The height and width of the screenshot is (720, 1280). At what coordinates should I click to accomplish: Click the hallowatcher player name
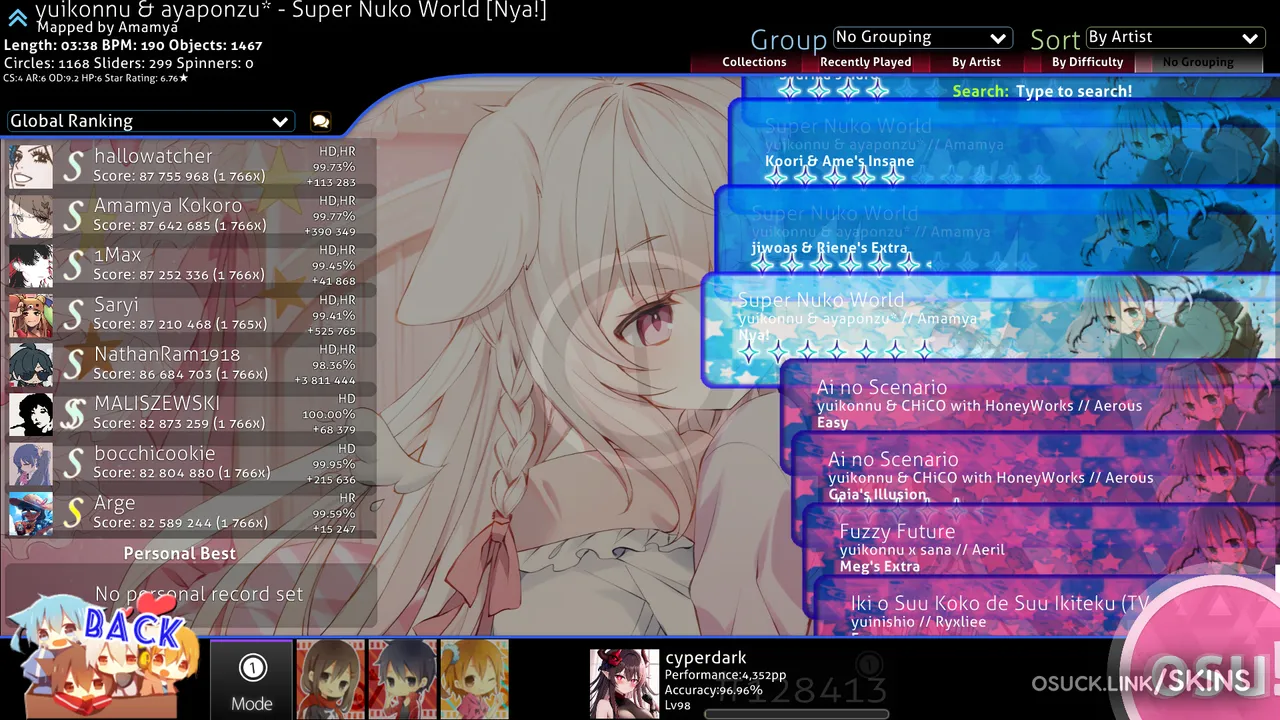pyautogui.click(x=153, y=156)
